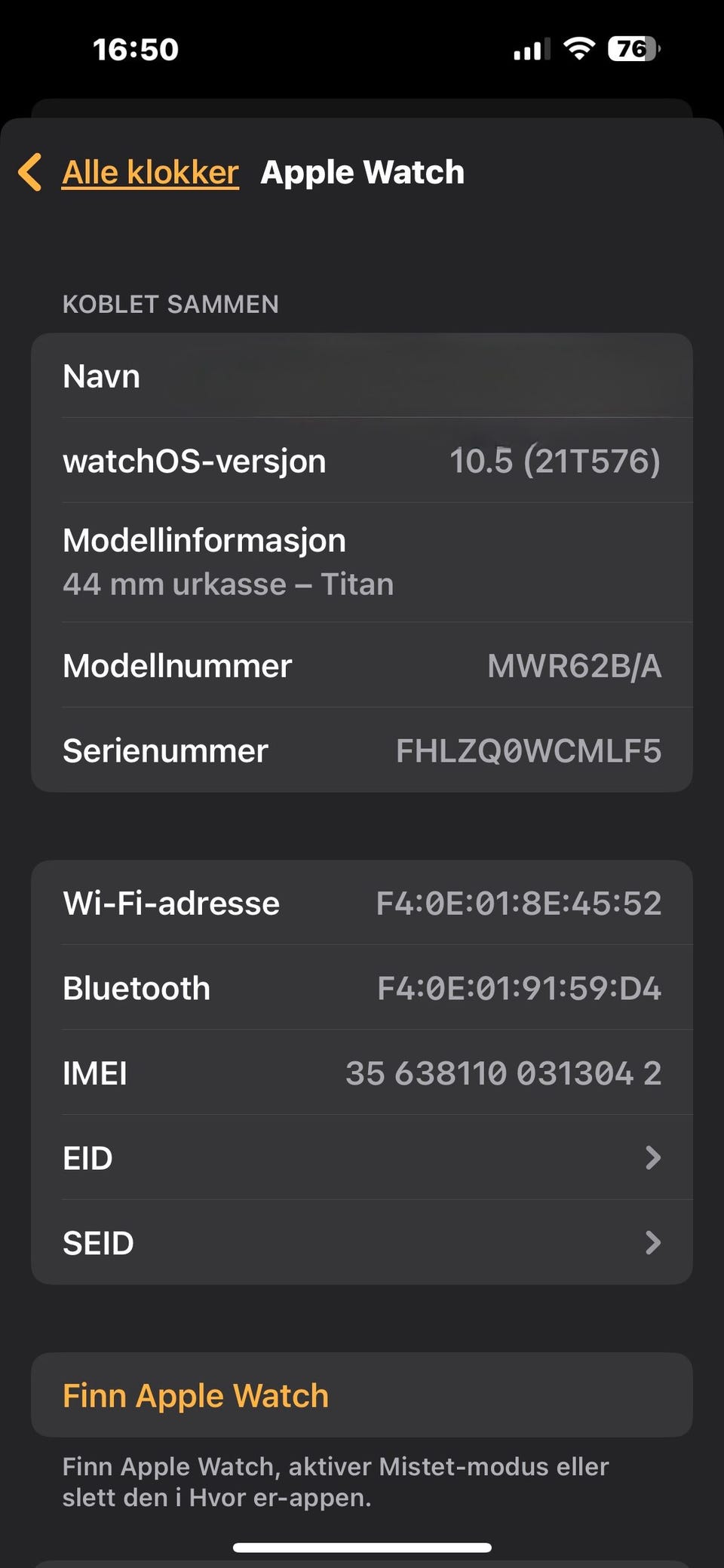The width and height of the screenshot is (724, 1568).
Task: Tap the cellular signal bars icon
Action: (x=531, y=50)
